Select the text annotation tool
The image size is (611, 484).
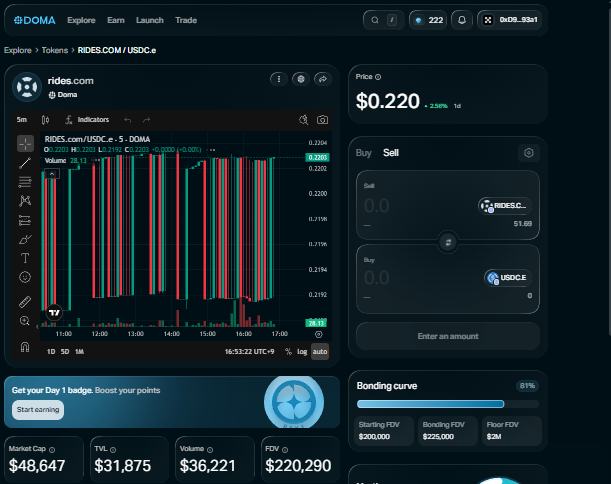pyautogui.click(x=25, y=258)
